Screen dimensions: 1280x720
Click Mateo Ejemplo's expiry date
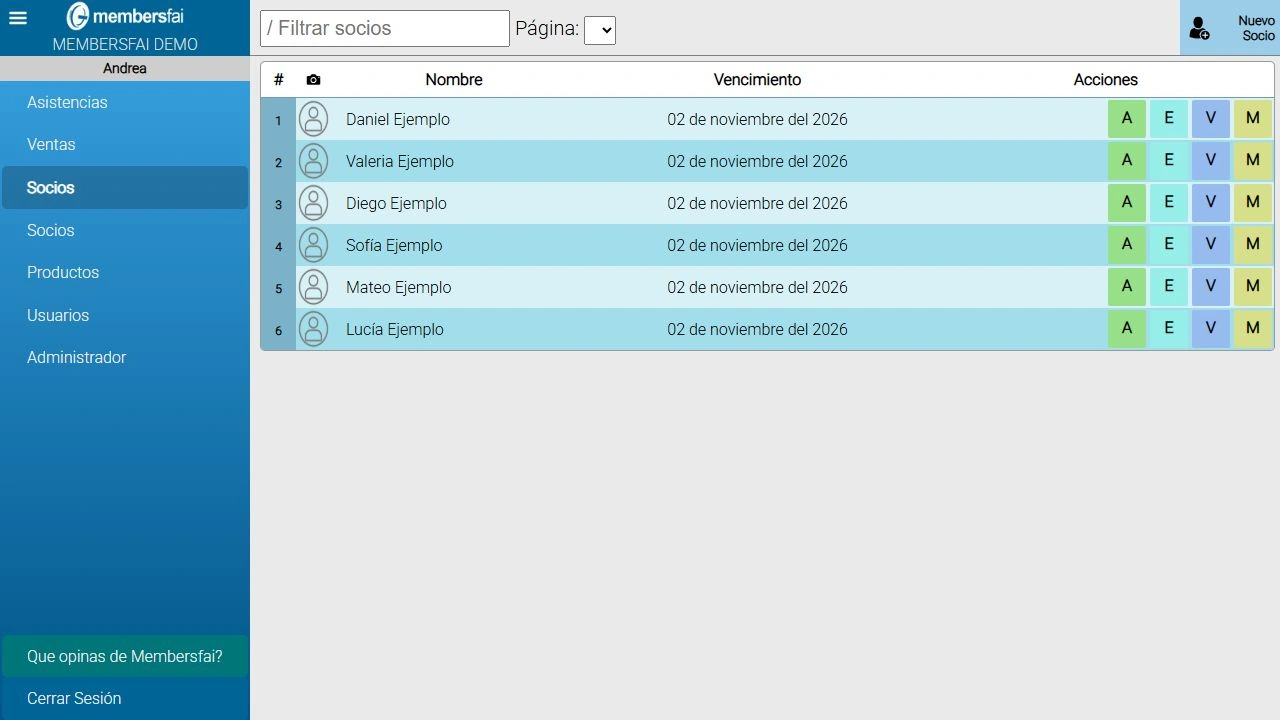[x=757, y=287]
